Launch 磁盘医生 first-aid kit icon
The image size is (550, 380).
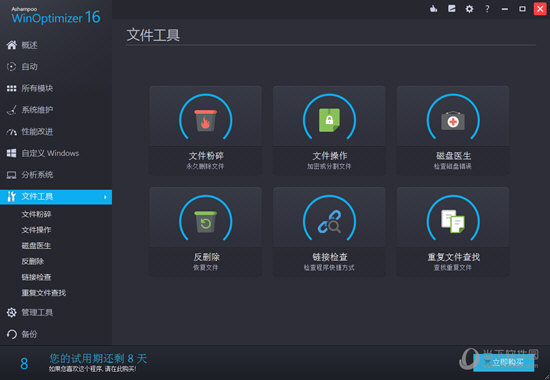coord(453,121)
